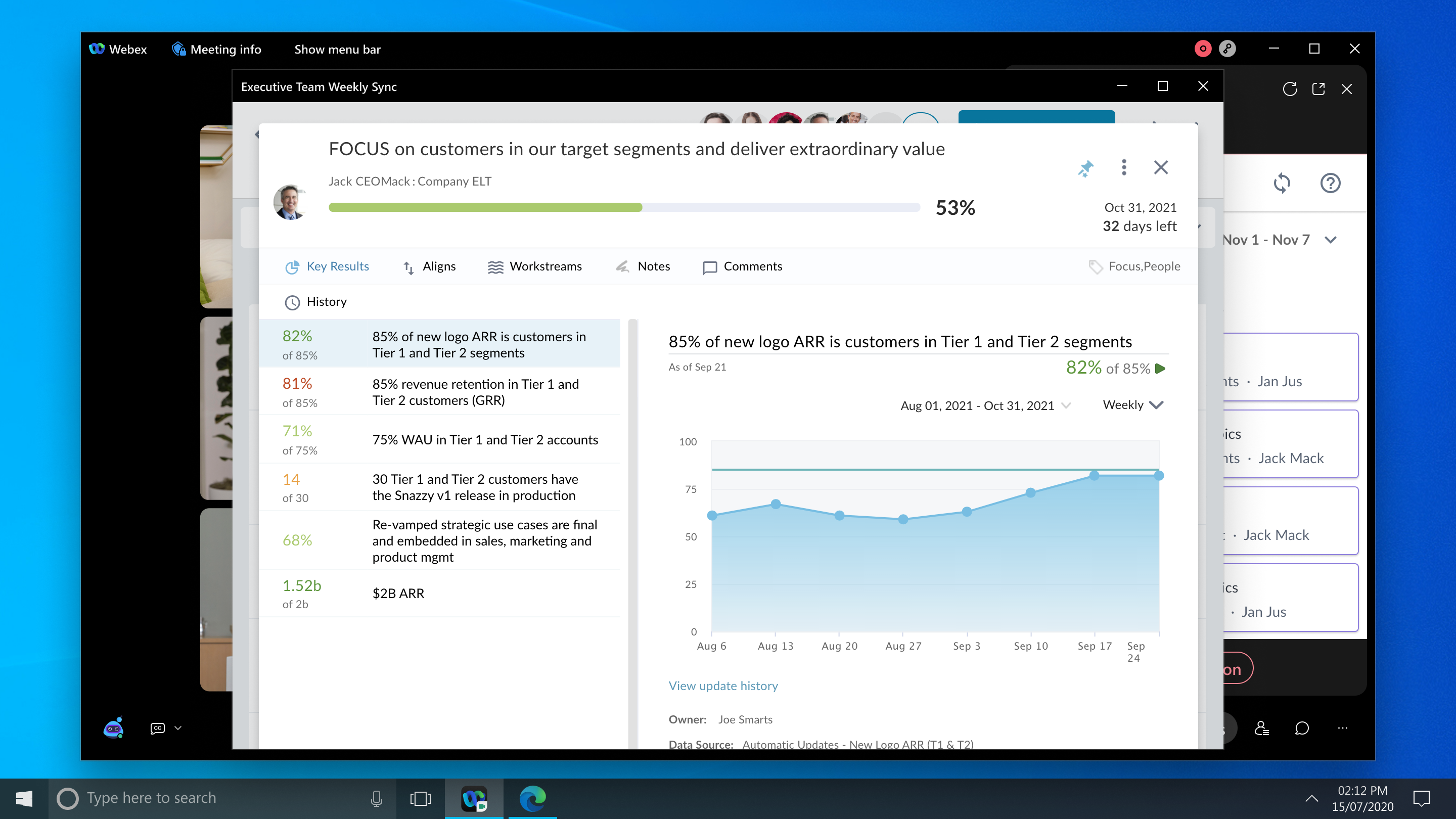This screenshot has height=819, width=1456.
Task: Switch to the Aligns tab
Action: [429, 267]
